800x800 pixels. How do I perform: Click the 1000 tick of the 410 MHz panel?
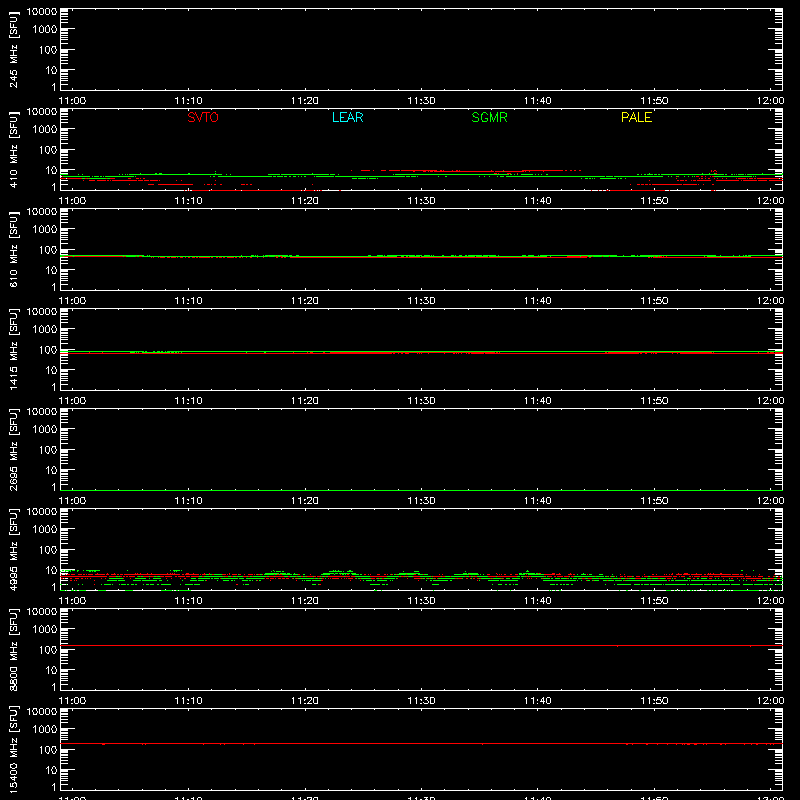pyautogui.click(x=44, y=130)
